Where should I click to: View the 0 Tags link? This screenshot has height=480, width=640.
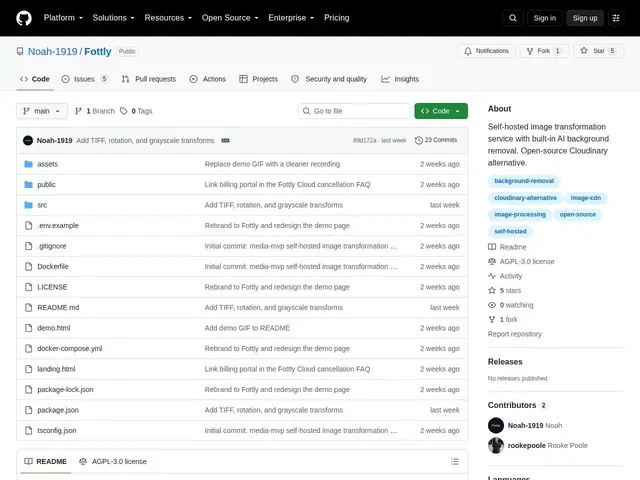tap(136, 111)
